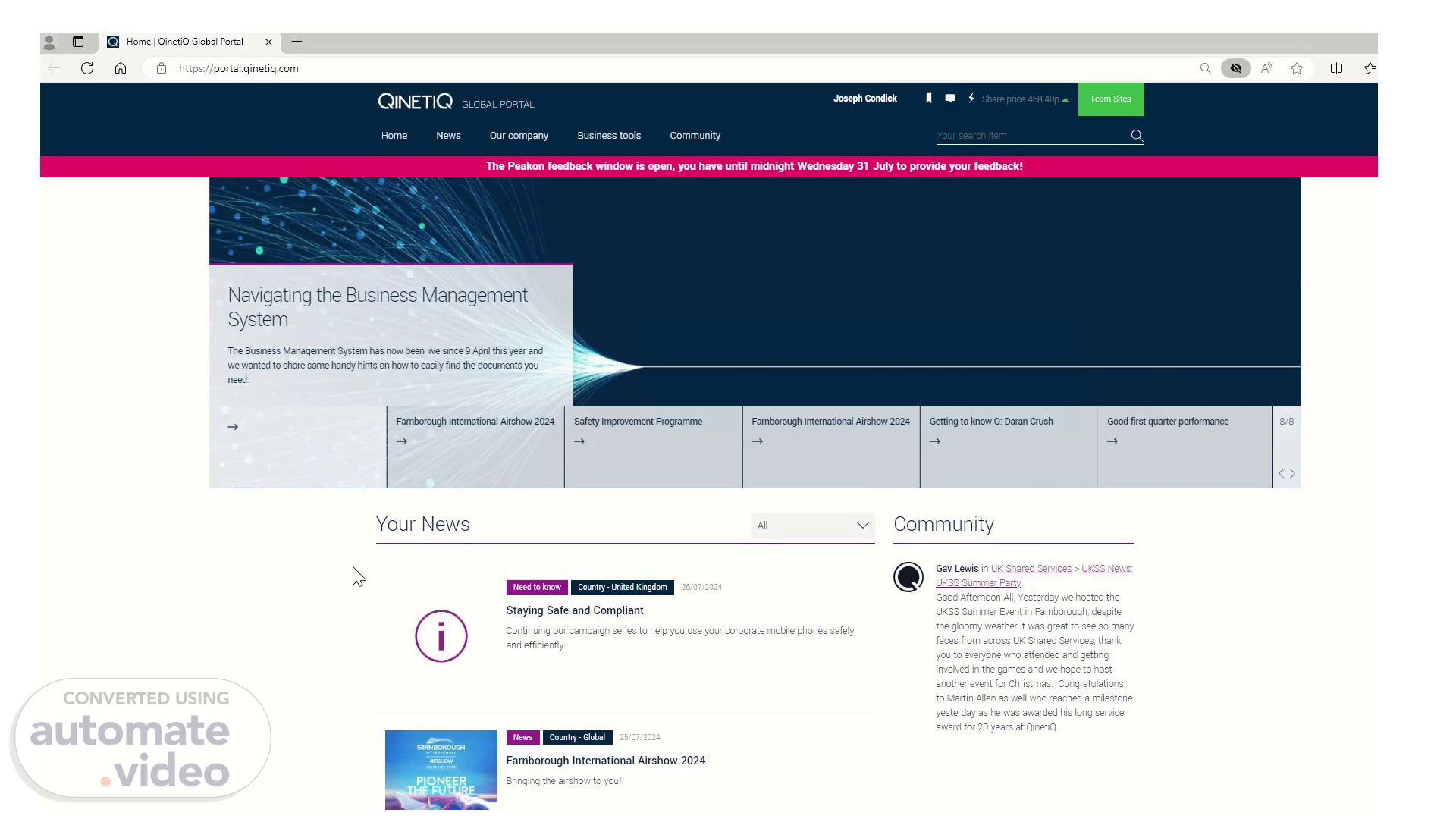Toggle the tracking prevention eye icon

tap(1236, 68)
